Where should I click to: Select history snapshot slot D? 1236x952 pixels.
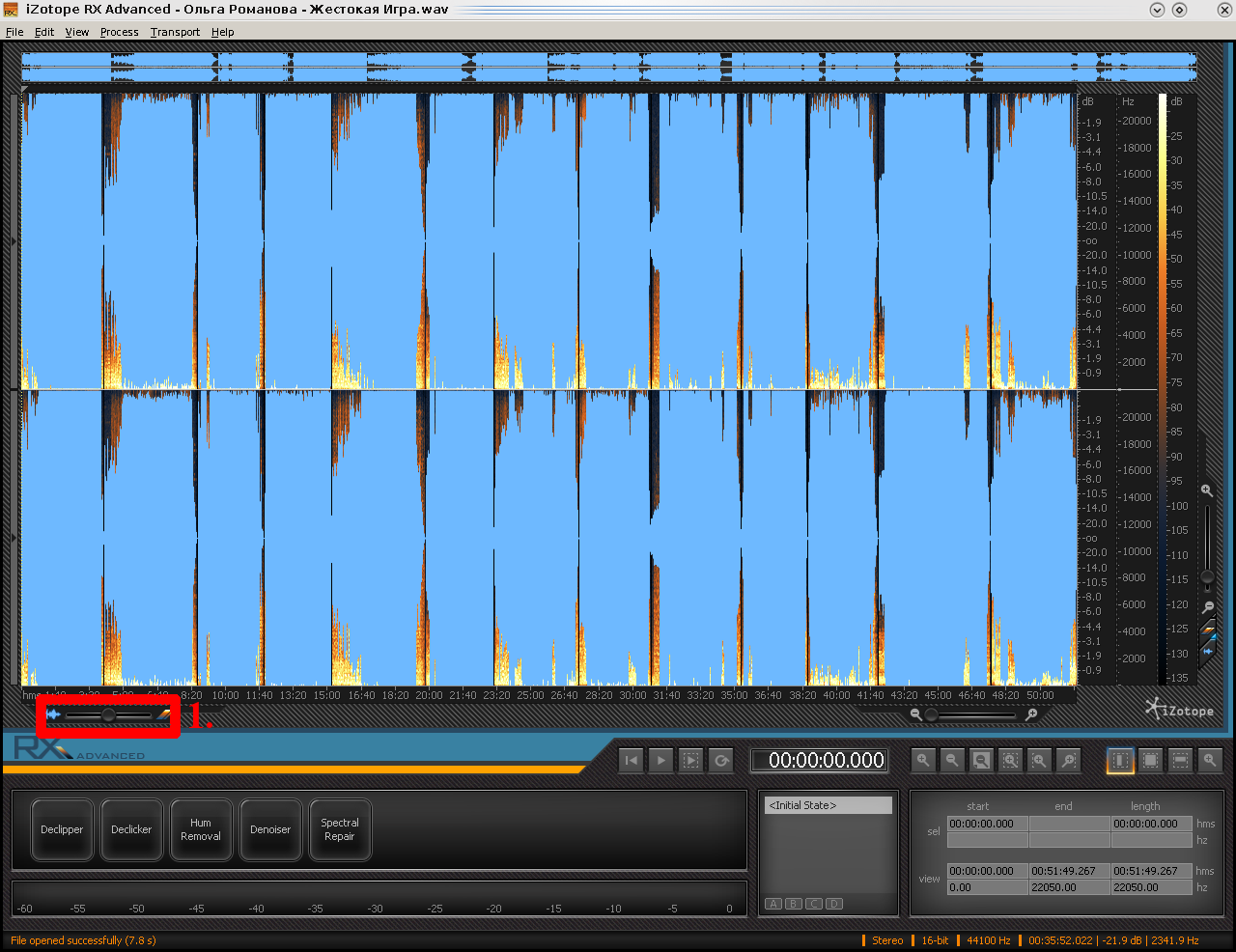point(834,904)
